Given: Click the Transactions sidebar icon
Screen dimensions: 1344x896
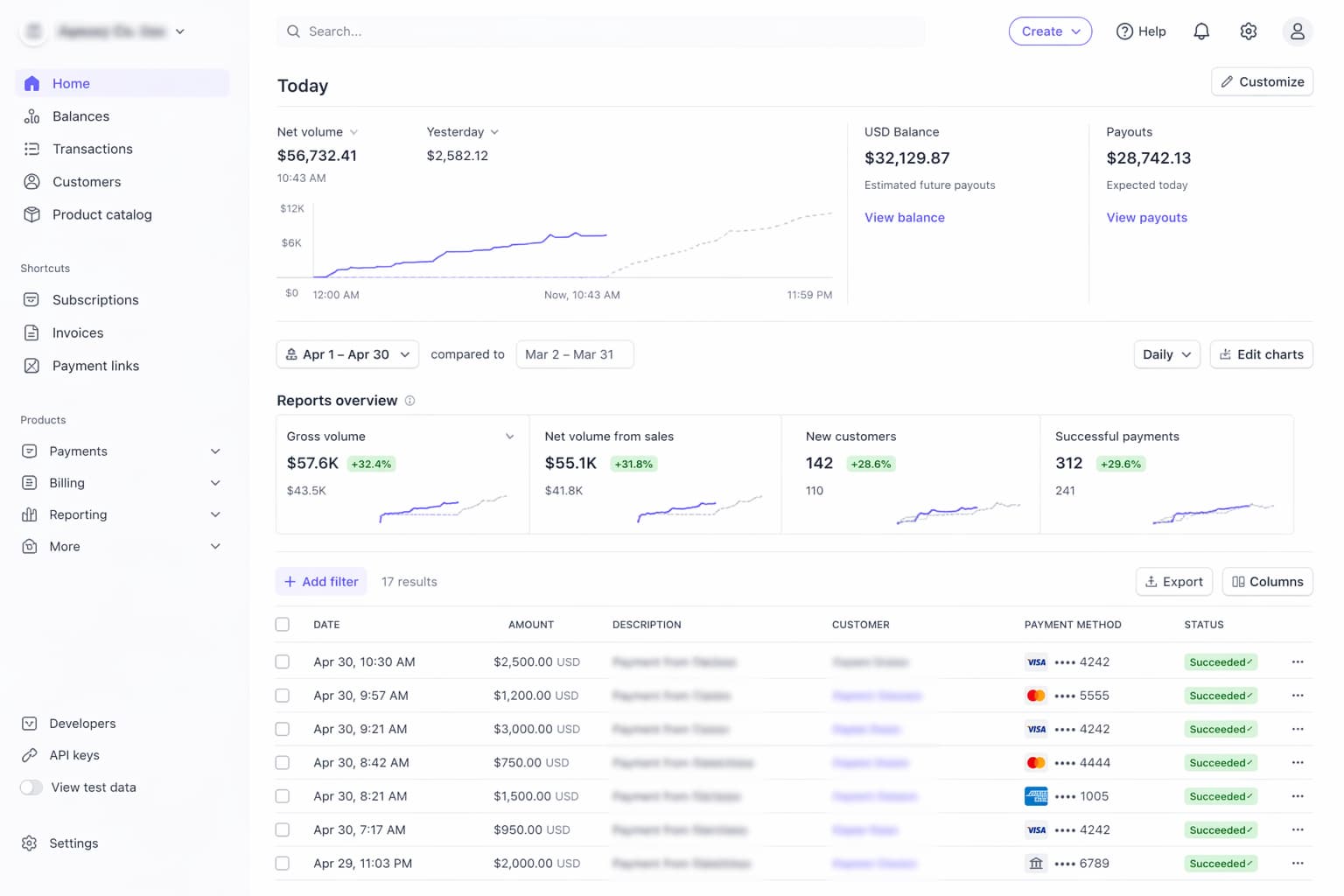Looking at the screenshot, I should pyautogui.click(x=32, y=149).
